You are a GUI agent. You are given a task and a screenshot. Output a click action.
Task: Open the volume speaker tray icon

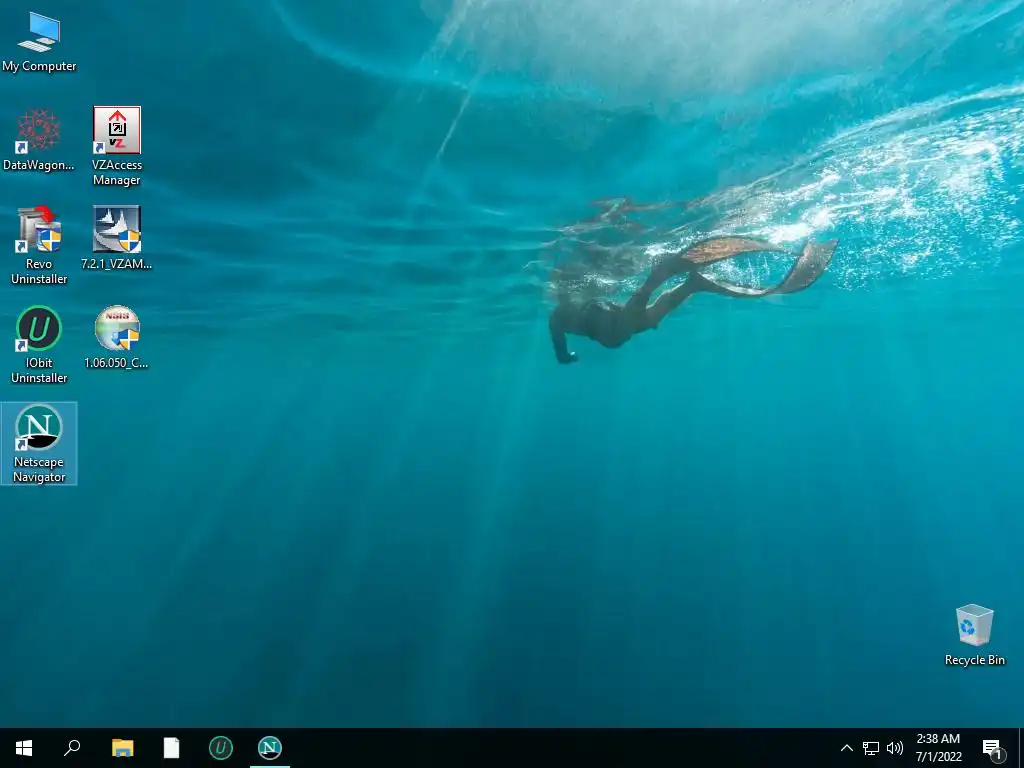[895, 748]
